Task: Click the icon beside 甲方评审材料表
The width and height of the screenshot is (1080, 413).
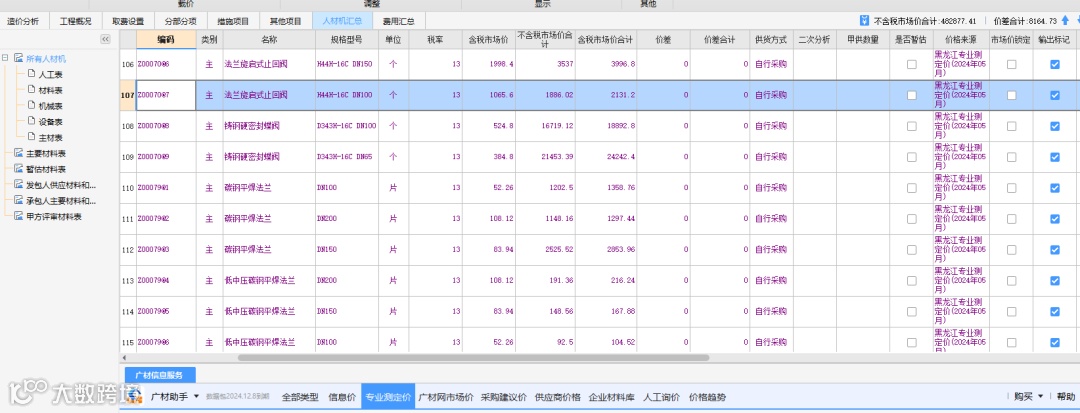Action: [x=19, y=216]
